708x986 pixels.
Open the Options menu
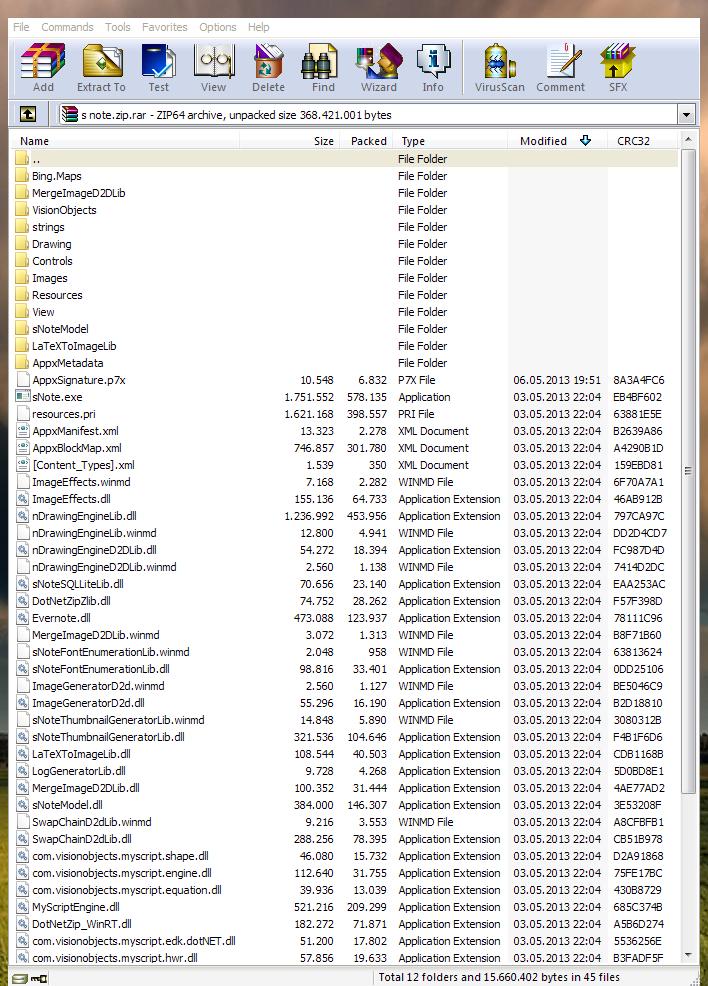218,27
